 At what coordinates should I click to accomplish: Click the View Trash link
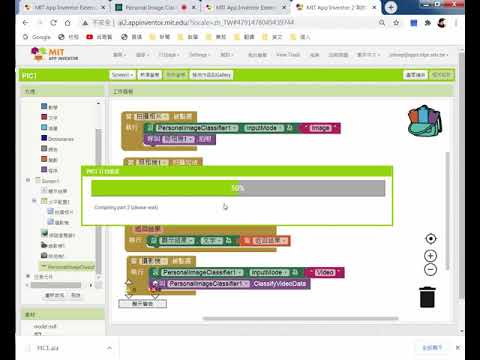tap(288, 55)
